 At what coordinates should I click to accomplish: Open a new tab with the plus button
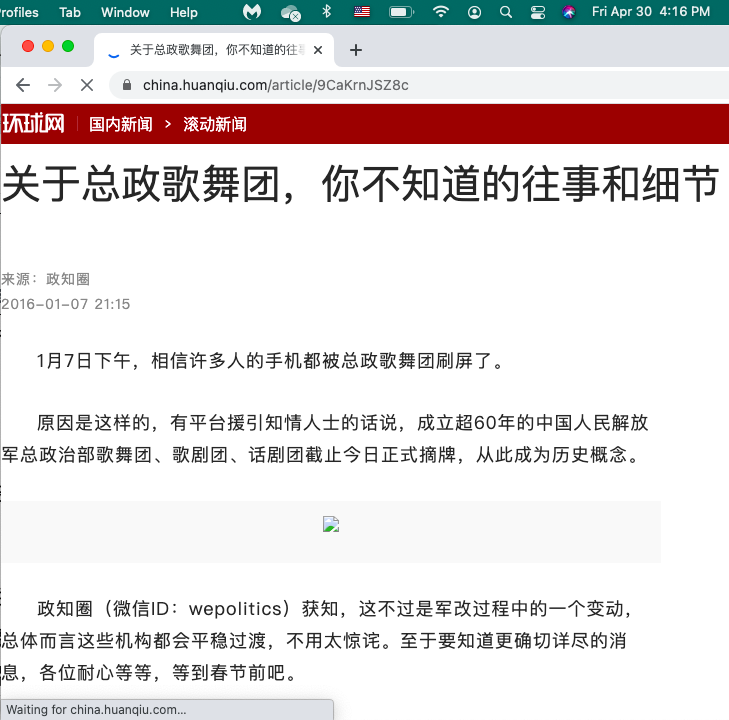point(355,50)
